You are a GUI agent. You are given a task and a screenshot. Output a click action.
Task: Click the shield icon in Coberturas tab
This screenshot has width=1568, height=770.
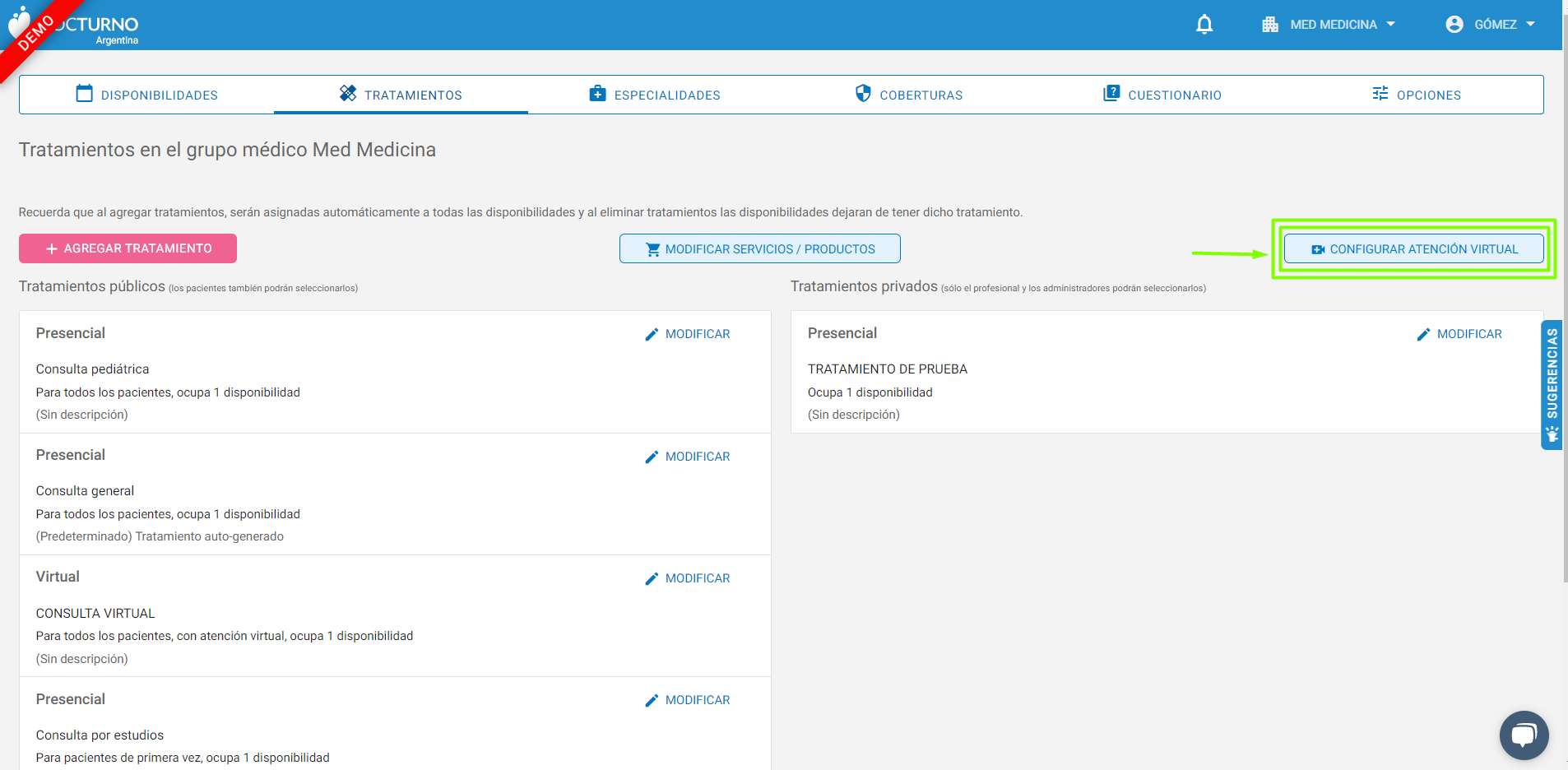(863, 93)
